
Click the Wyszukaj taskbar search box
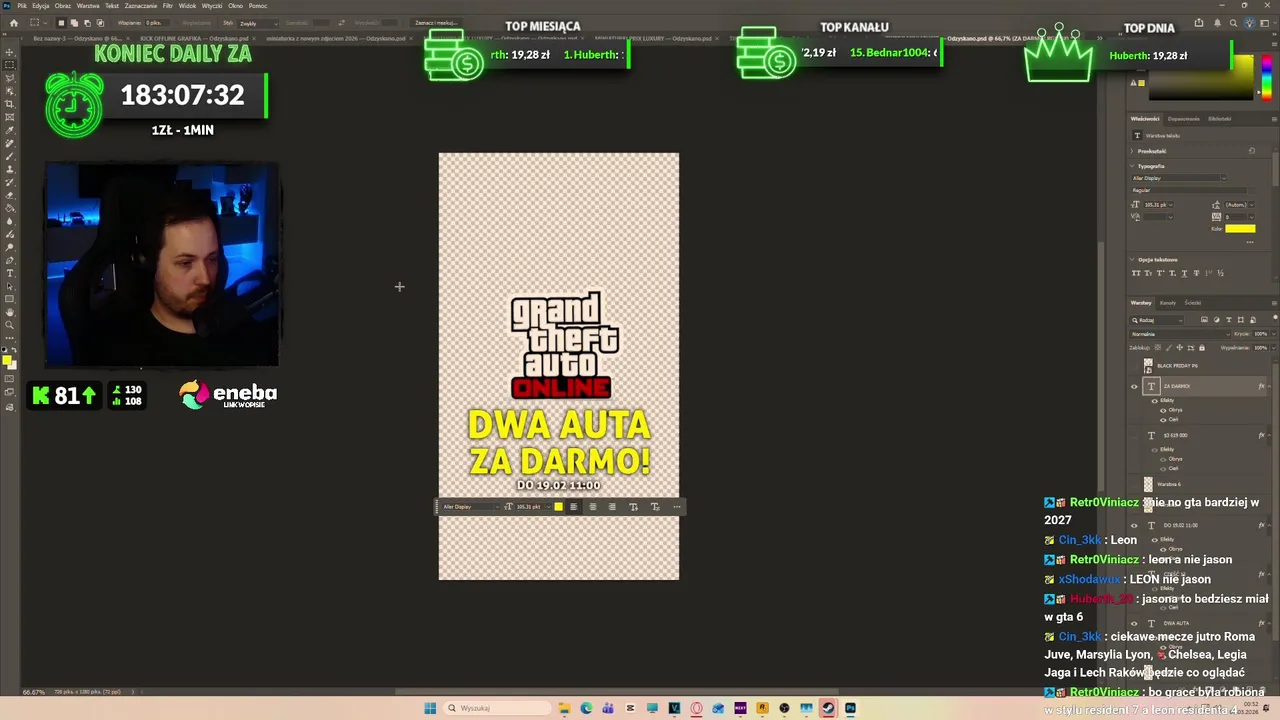coord(497,708)
